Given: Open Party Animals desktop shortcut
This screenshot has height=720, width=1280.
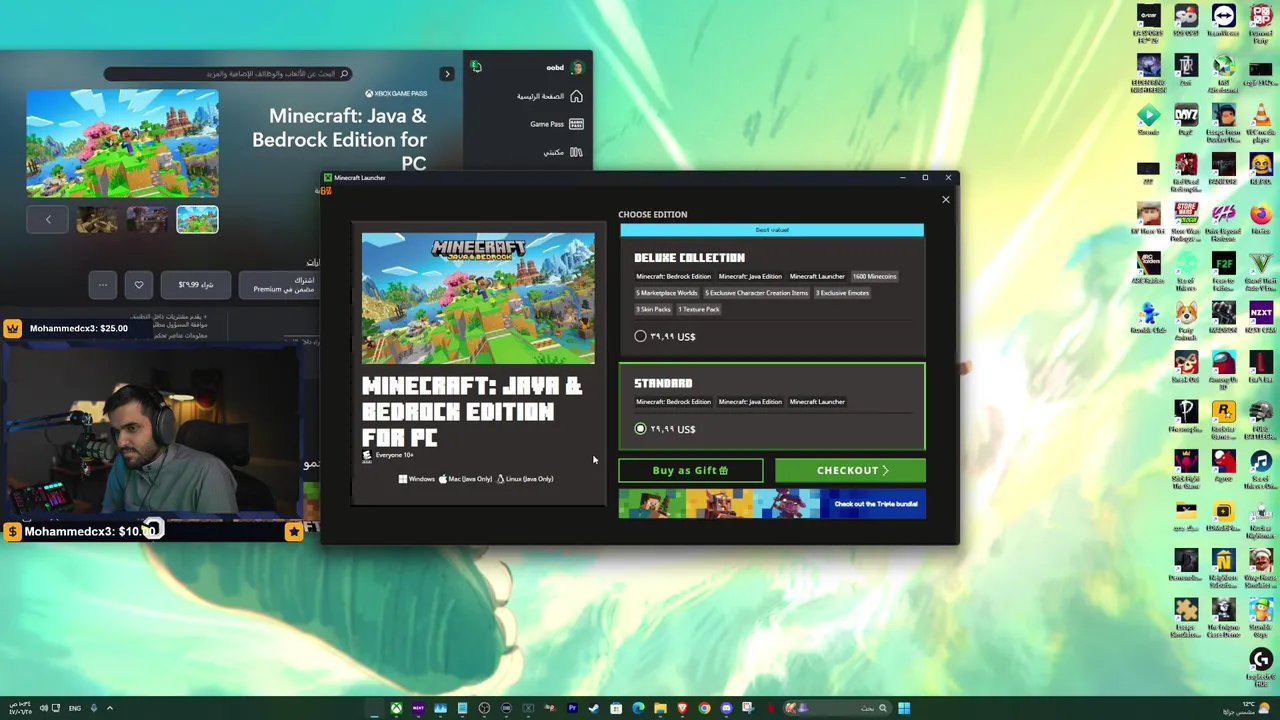Looking at the screenshot, I should coord(1186,320).
